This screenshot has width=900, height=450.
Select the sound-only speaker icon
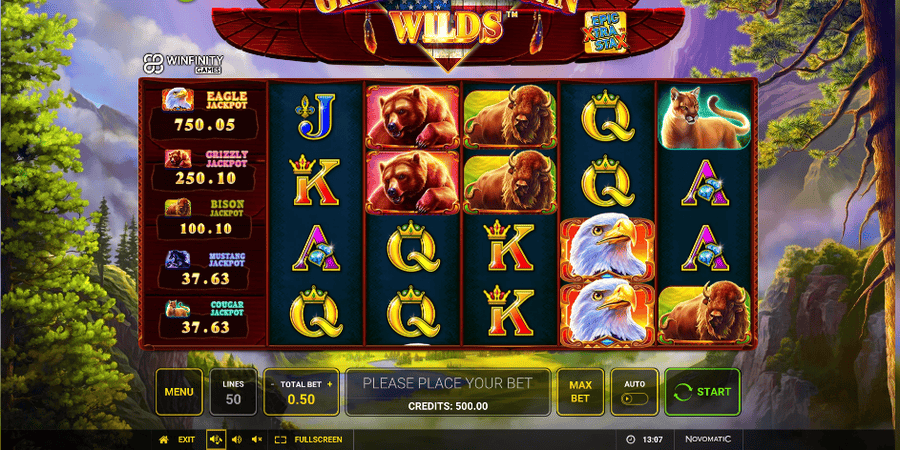[x=236, y=440]
